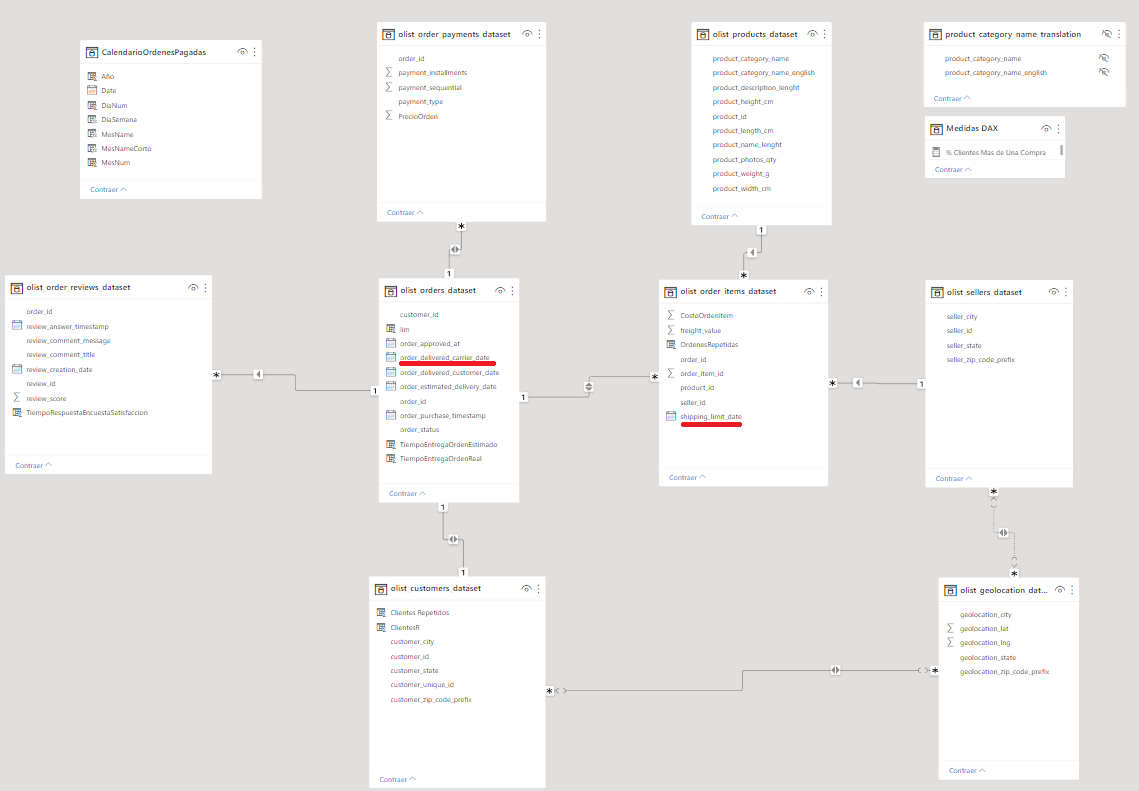Open more options for olist_order_payments_dataset
The width and height of the screenshot is (1139, 791).
539,33
